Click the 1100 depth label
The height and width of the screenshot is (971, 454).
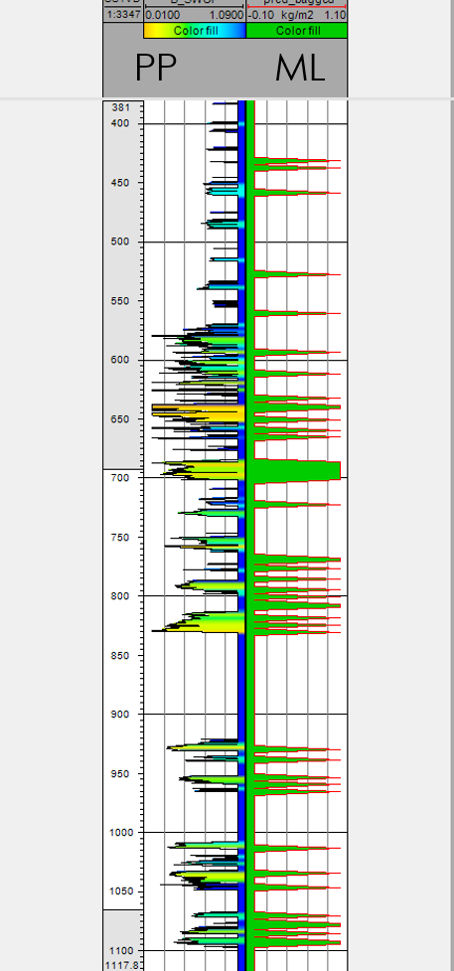(x=120, y=951)
